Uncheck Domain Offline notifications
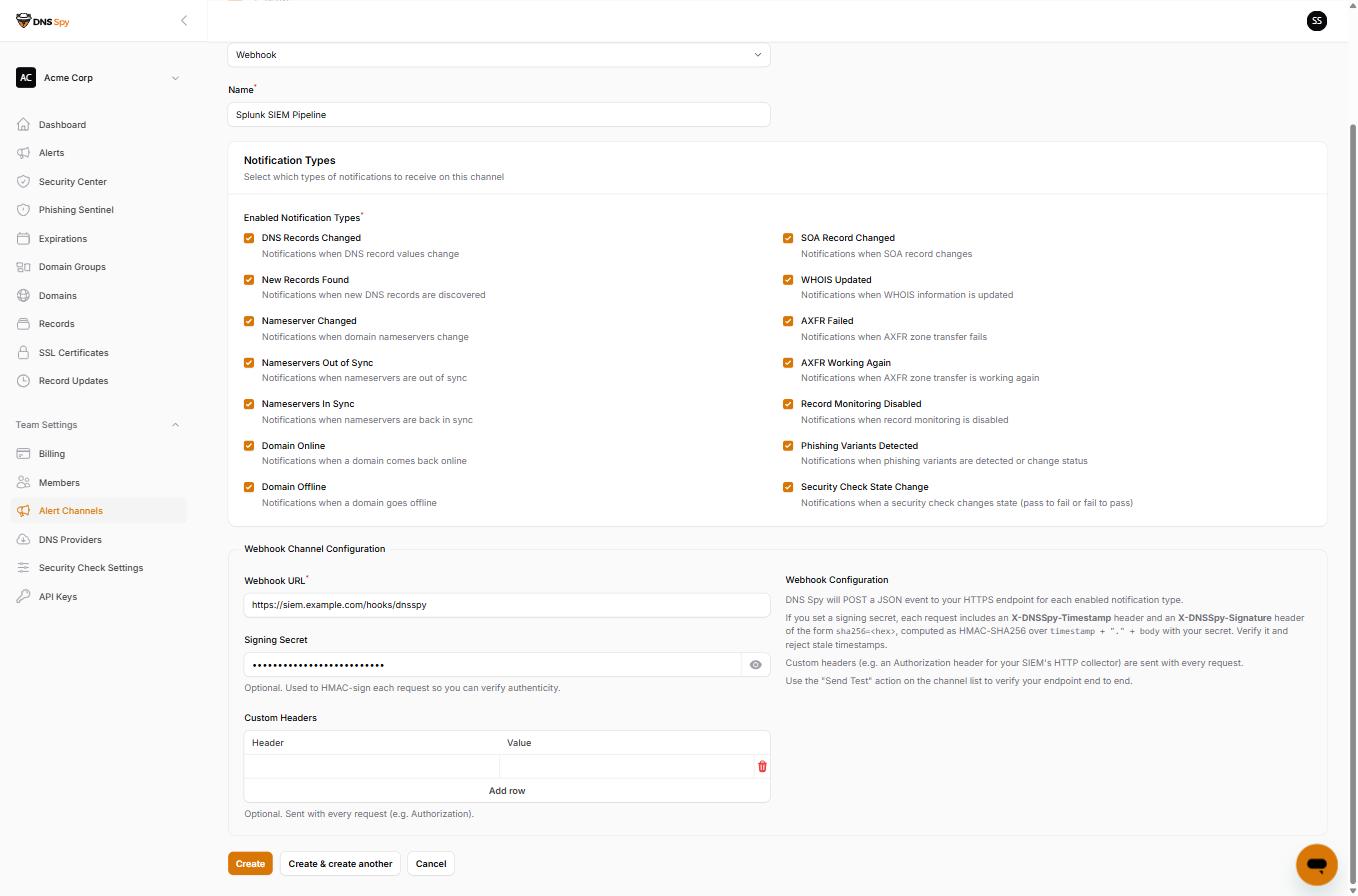The height and width of the screenshot is (896, 1358). click(x=249, y=487)
